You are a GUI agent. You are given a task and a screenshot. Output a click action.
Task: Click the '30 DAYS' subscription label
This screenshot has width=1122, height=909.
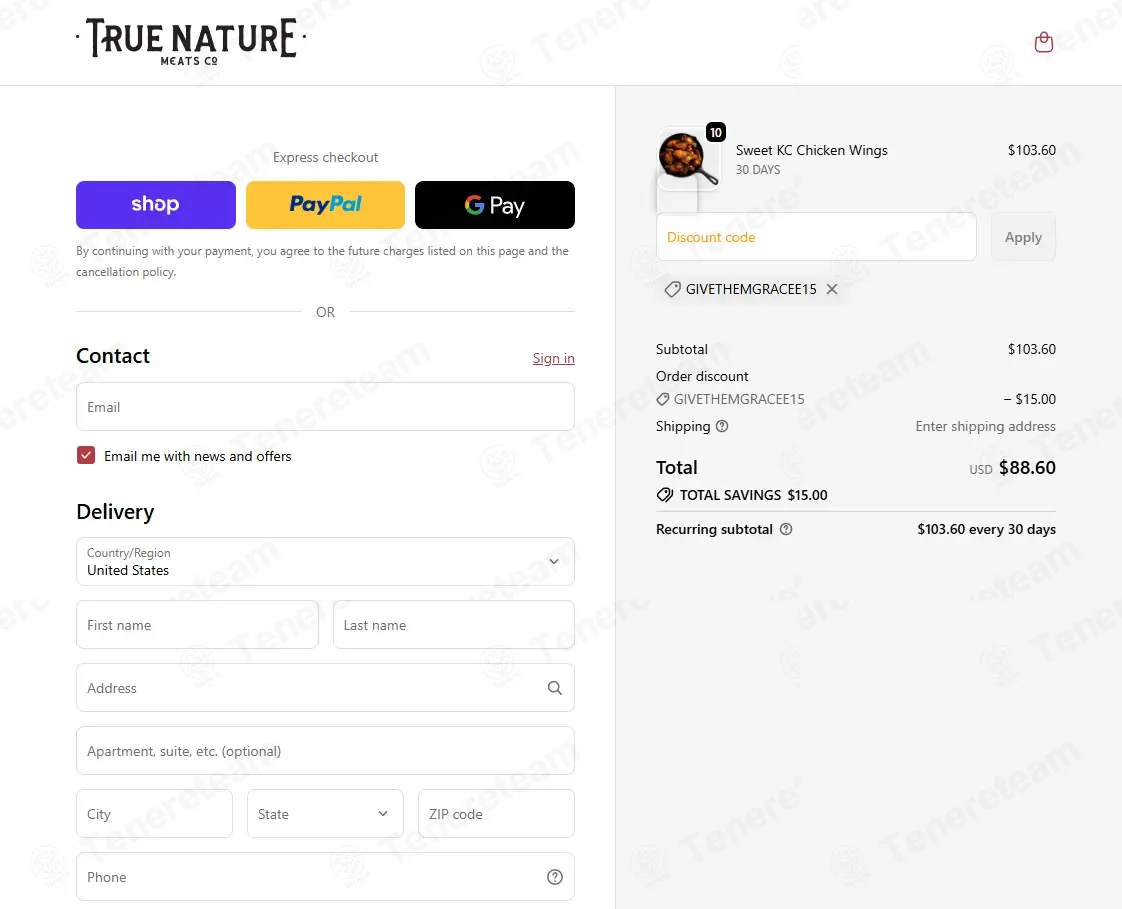(758, 170)
